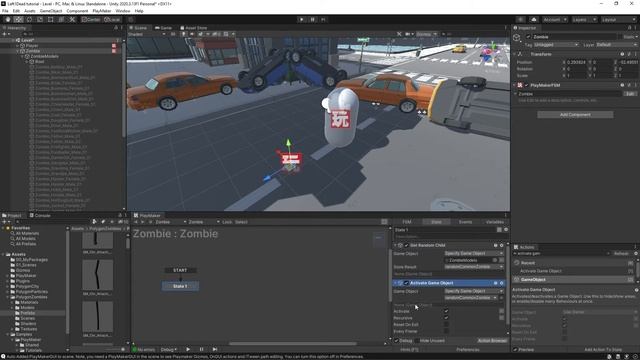Toggle the Debug checkbox in PlayMaker
Viewport: 640px width, 360px height.
tap(396, 340)
